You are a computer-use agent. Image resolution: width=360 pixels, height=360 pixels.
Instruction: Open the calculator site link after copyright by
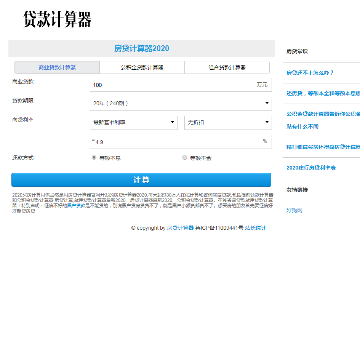point(180,228)
